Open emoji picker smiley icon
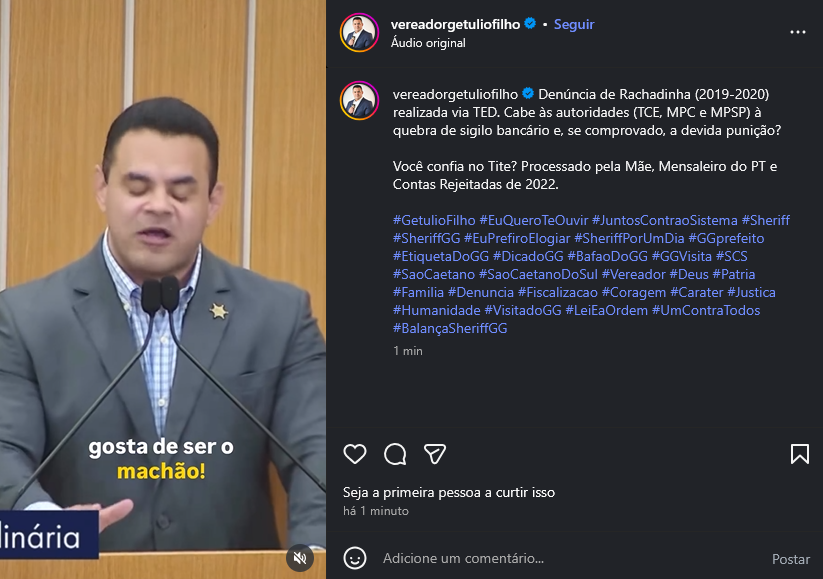This screenshot has height=579, width=823. coord(355,558)
